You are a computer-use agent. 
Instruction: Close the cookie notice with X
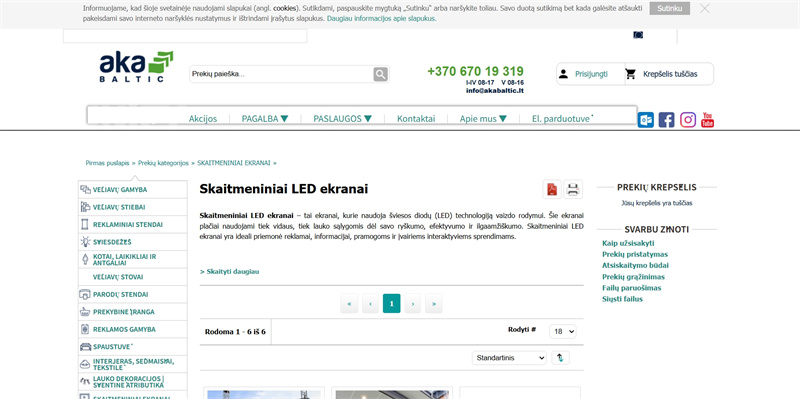(x=705, y=8)
